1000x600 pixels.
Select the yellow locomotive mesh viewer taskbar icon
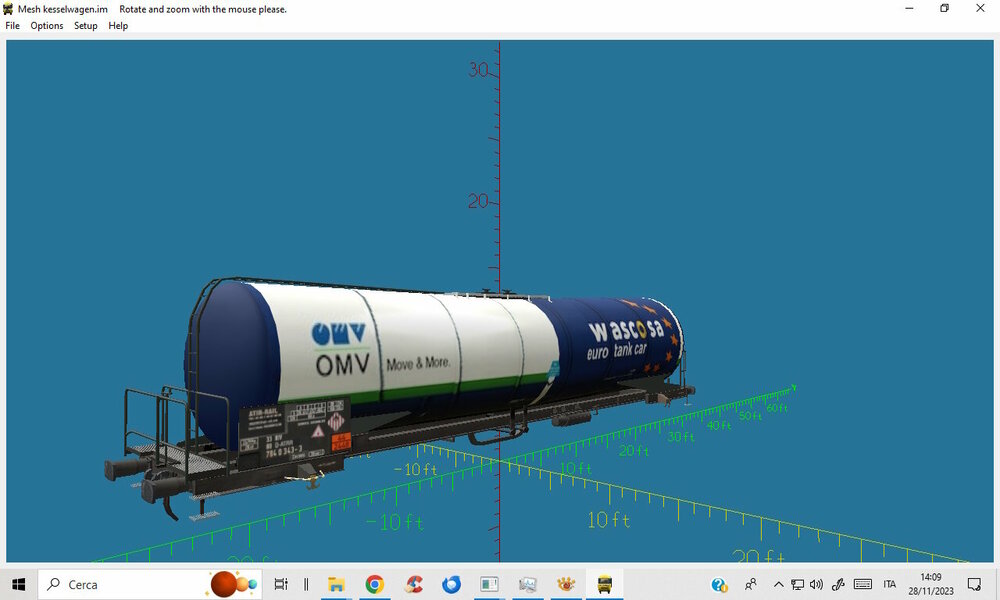(605, 584)
